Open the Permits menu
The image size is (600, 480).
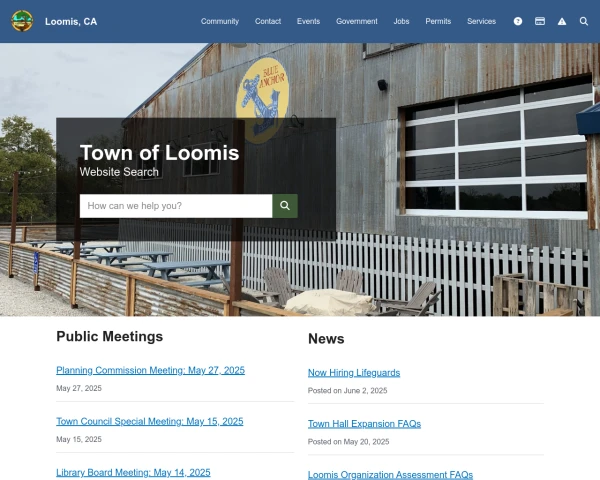pos(438,21)
